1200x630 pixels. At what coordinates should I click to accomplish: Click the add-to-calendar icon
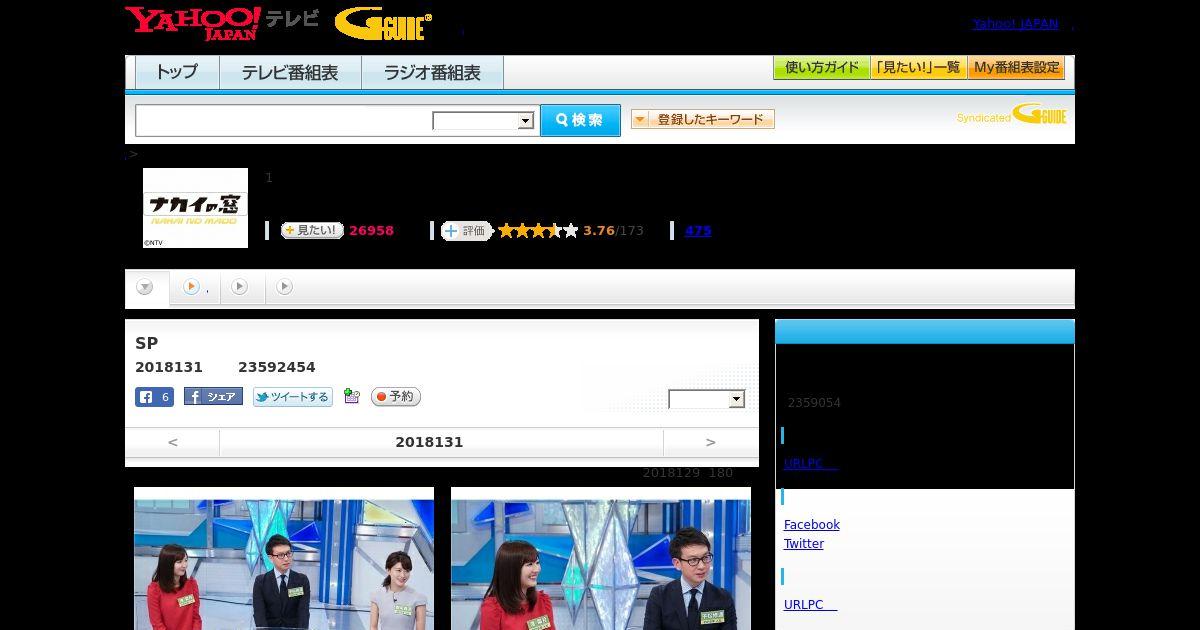(351, 396)
